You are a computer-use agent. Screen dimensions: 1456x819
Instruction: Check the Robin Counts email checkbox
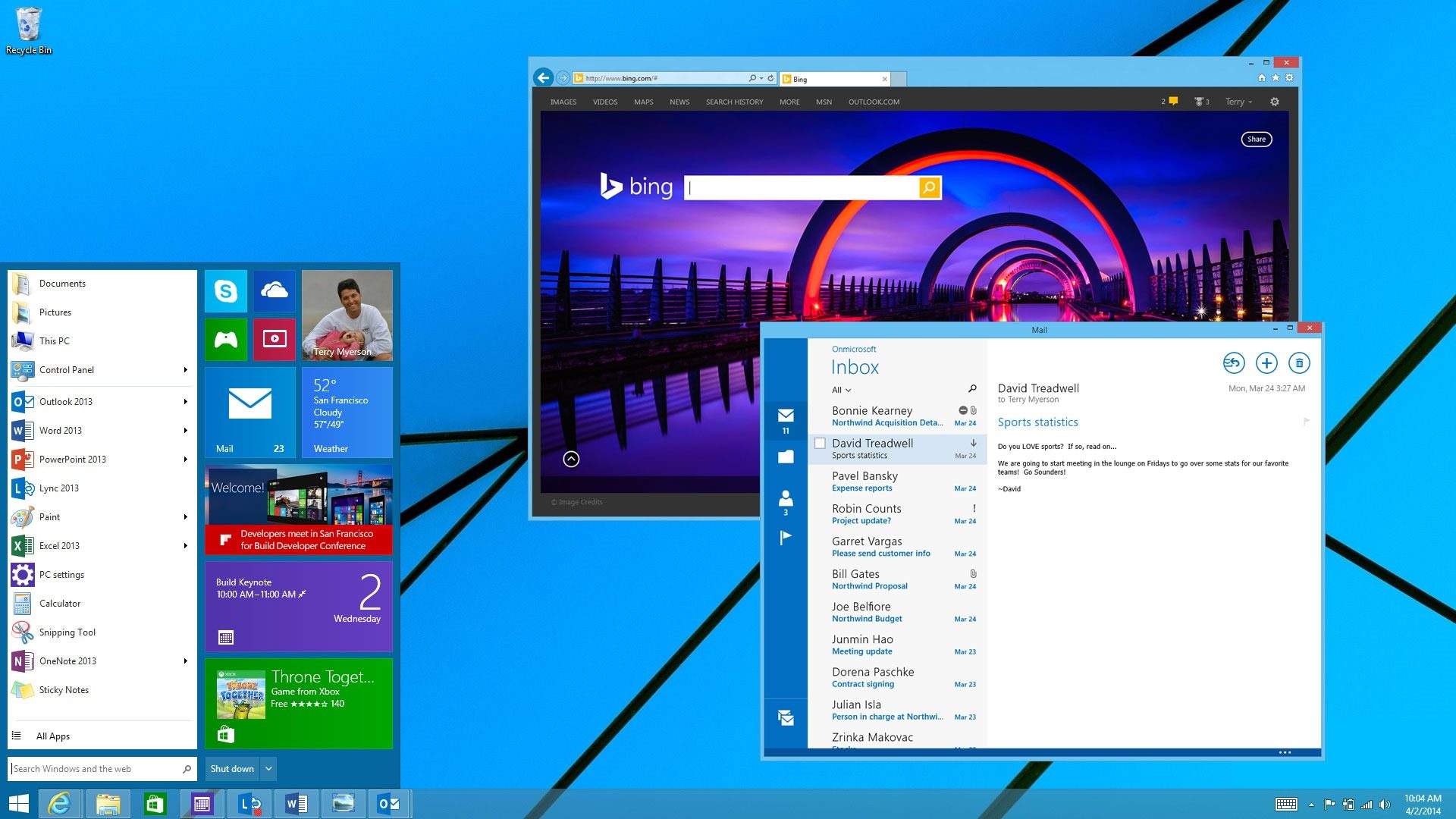(x=818, y=514)
